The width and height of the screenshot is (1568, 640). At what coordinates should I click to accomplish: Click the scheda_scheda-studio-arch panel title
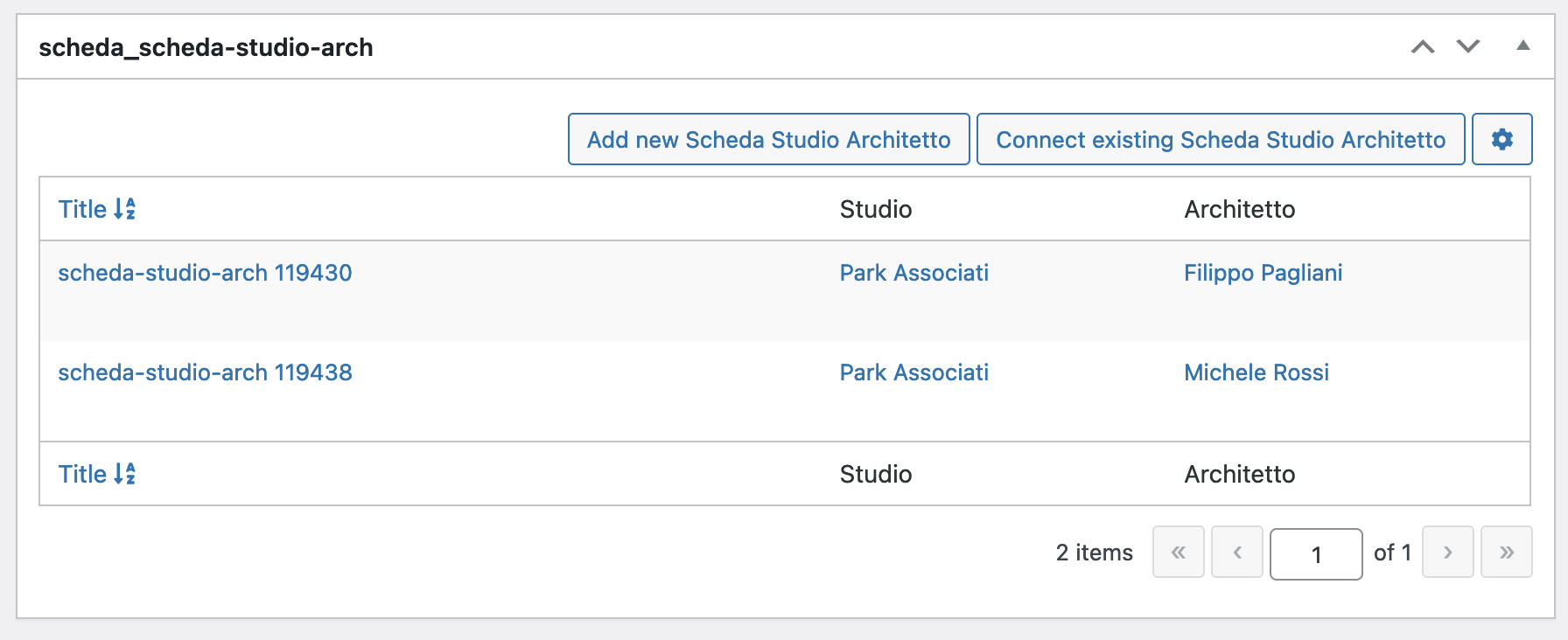206,47
